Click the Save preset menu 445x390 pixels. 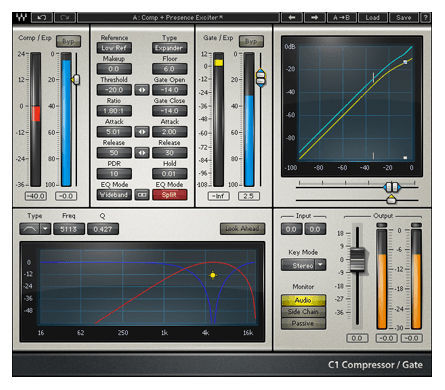pos(404,17)
